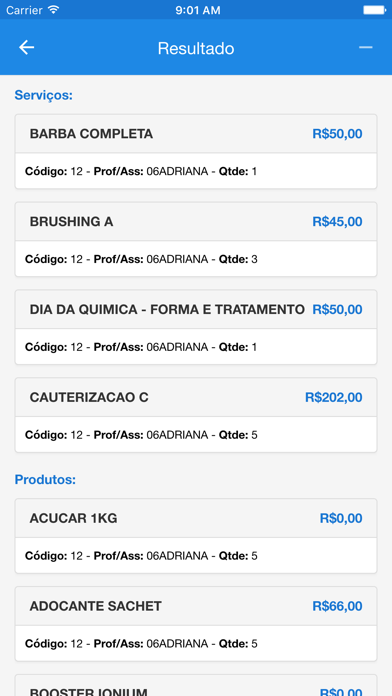Screen dimensions: 392x696
Task: Tap the 9:01 AM clock
Action: (198, 10)
